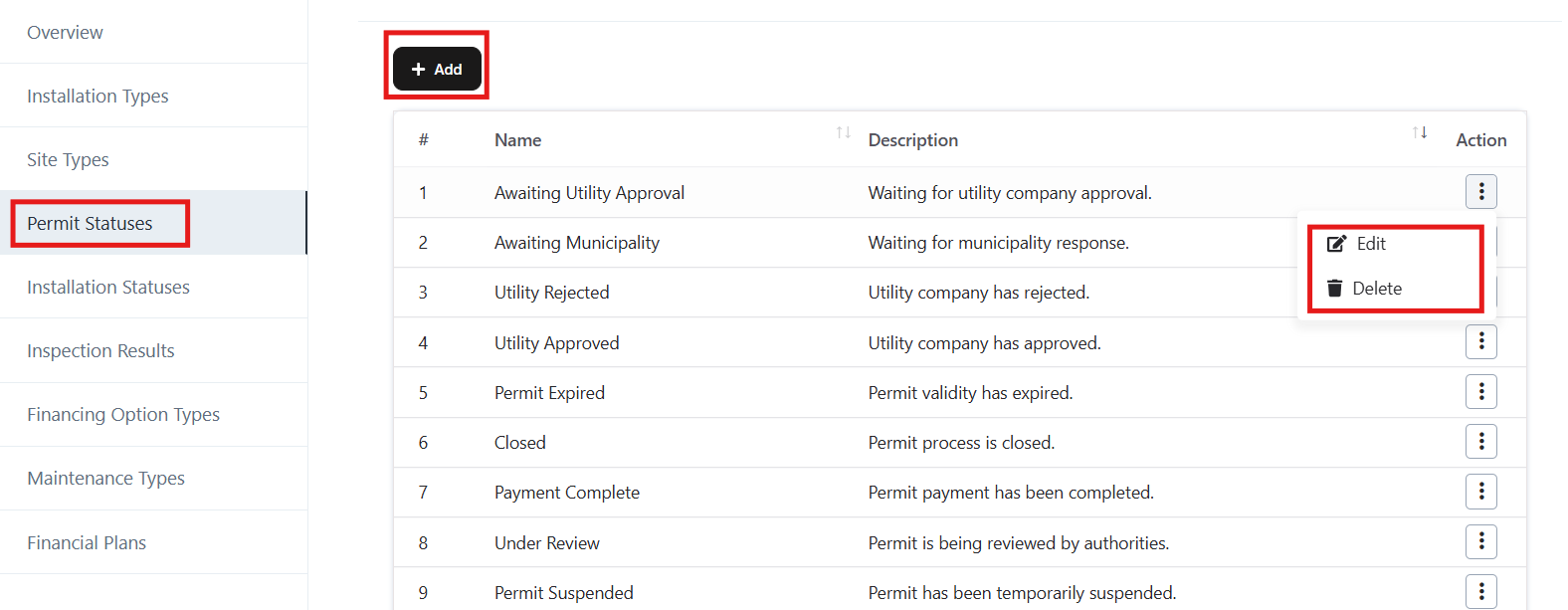Sort table by Name column arrows
This screenshot has width=1568, height=610.
[x=843, y=132]
